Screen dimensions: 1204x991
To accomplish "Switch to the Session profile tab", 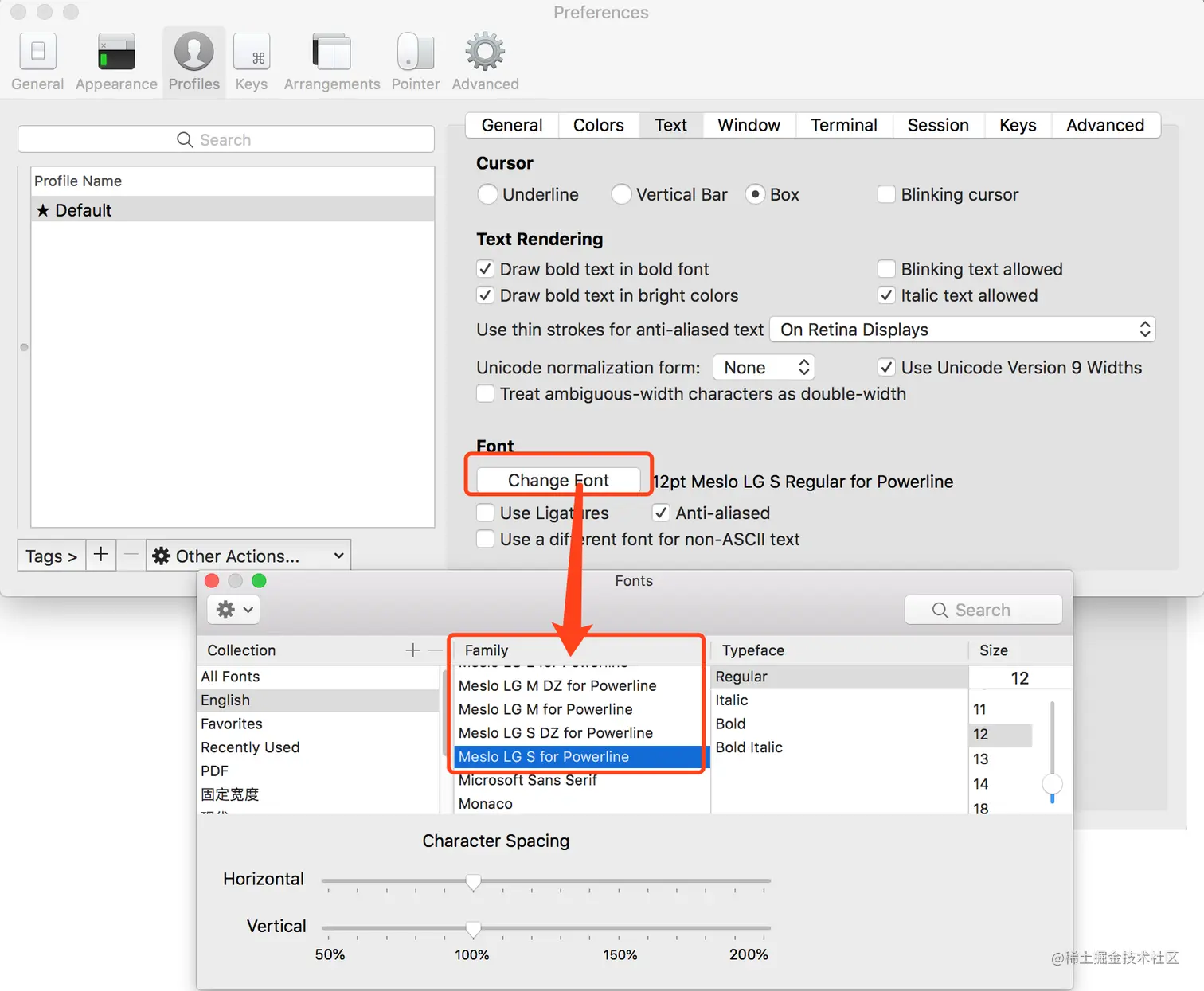I will [x=938, y=125].
